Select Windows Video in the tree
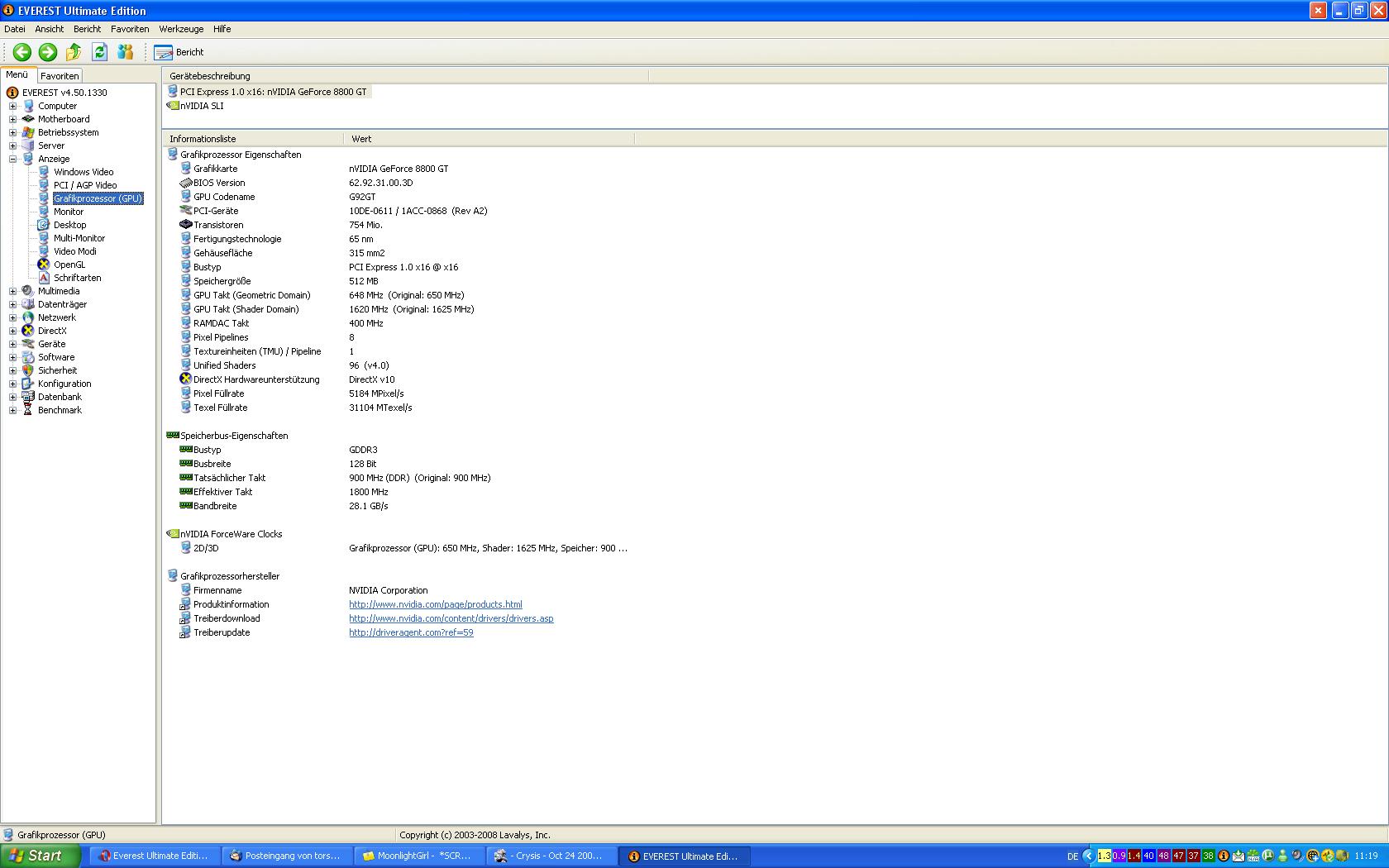This screenshot has width=1389, height=868. click(x=84, y=172)
